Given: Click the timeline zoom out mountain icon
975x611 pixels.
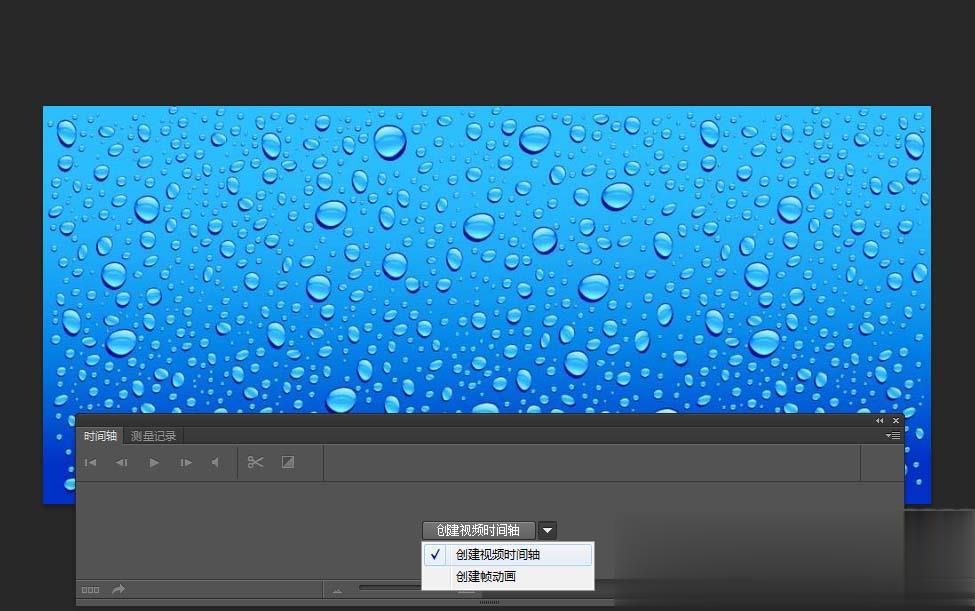Looking at the screenshot, I should pos(337,590).
